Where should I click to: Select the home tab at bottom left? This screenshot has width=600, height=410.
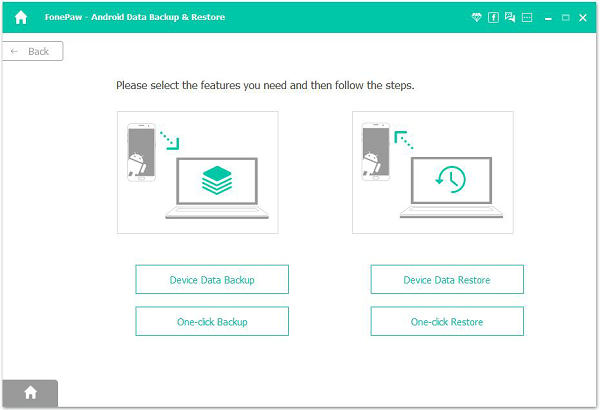[x=30, y=393]
